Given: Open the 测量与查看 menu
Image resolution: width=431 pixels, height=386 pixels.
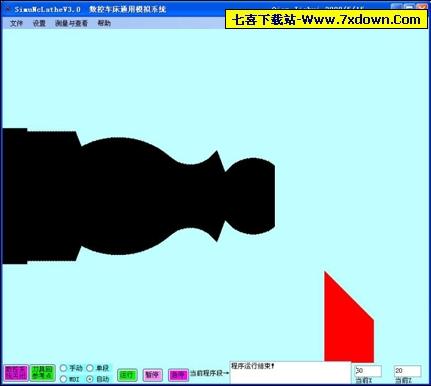Looking at the screenshot, I should [72, 23].
